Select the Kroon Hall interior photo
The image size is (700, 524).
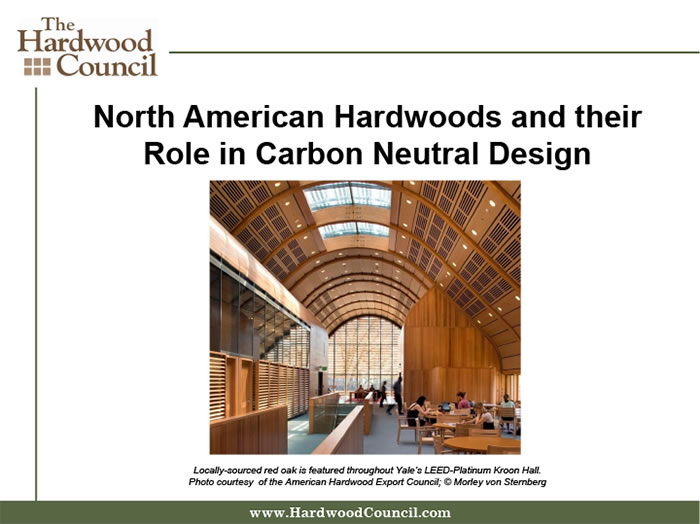pyautogui.click(x=365, y=317)
